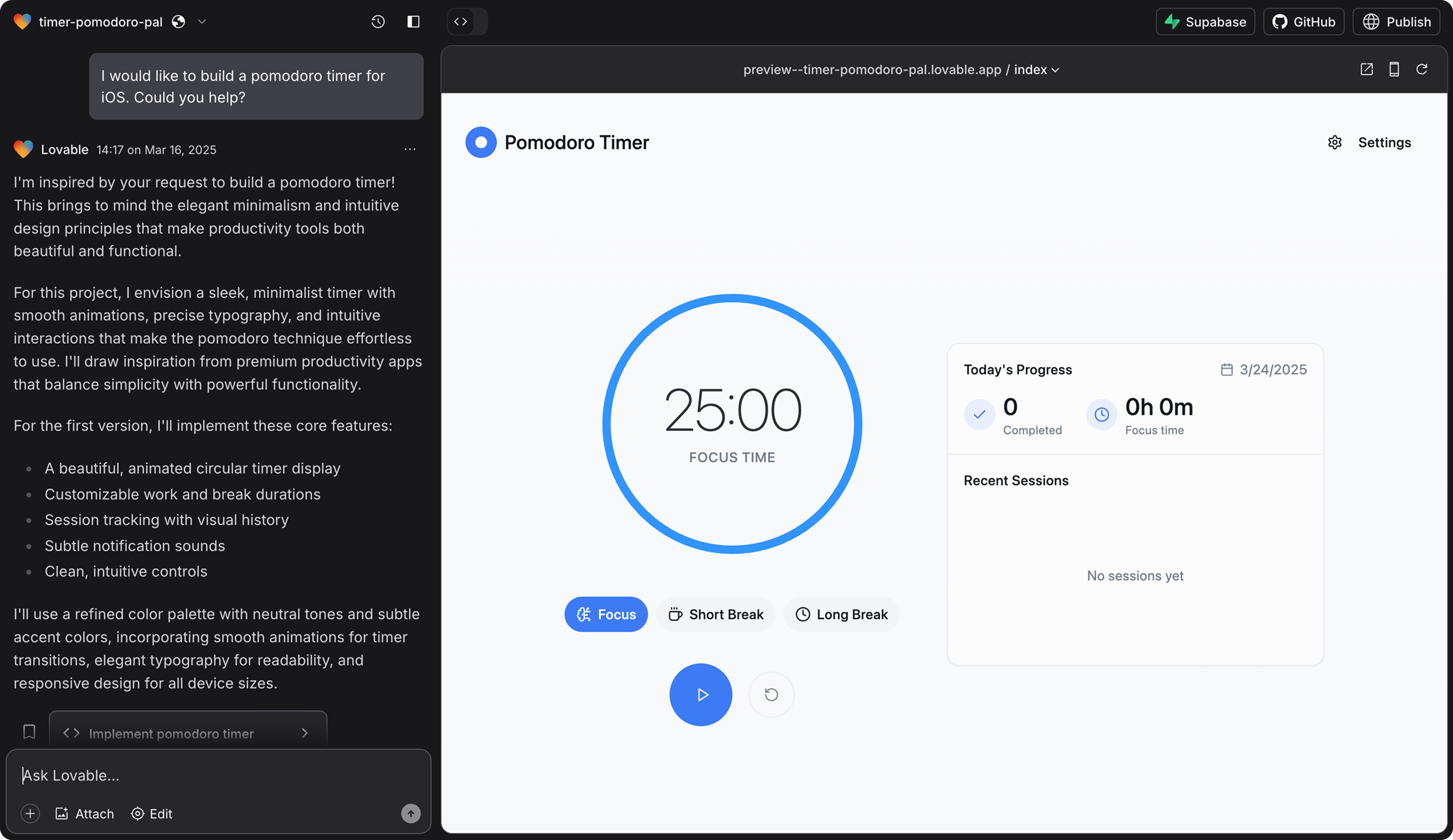Click the 0h 0m focus time value
1453x840 pixels.
(1159, 407)
